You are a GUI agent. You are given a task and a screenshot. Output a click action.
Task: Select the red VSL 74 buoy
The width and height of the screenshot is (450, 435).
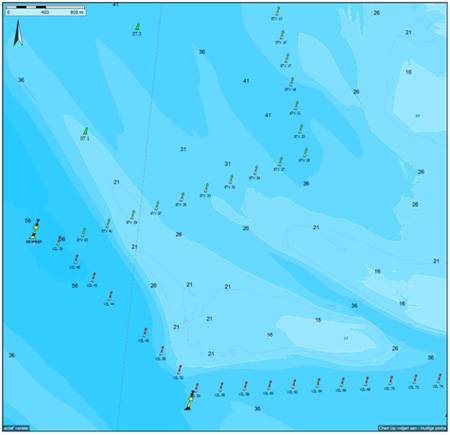[x=439, y=379]
